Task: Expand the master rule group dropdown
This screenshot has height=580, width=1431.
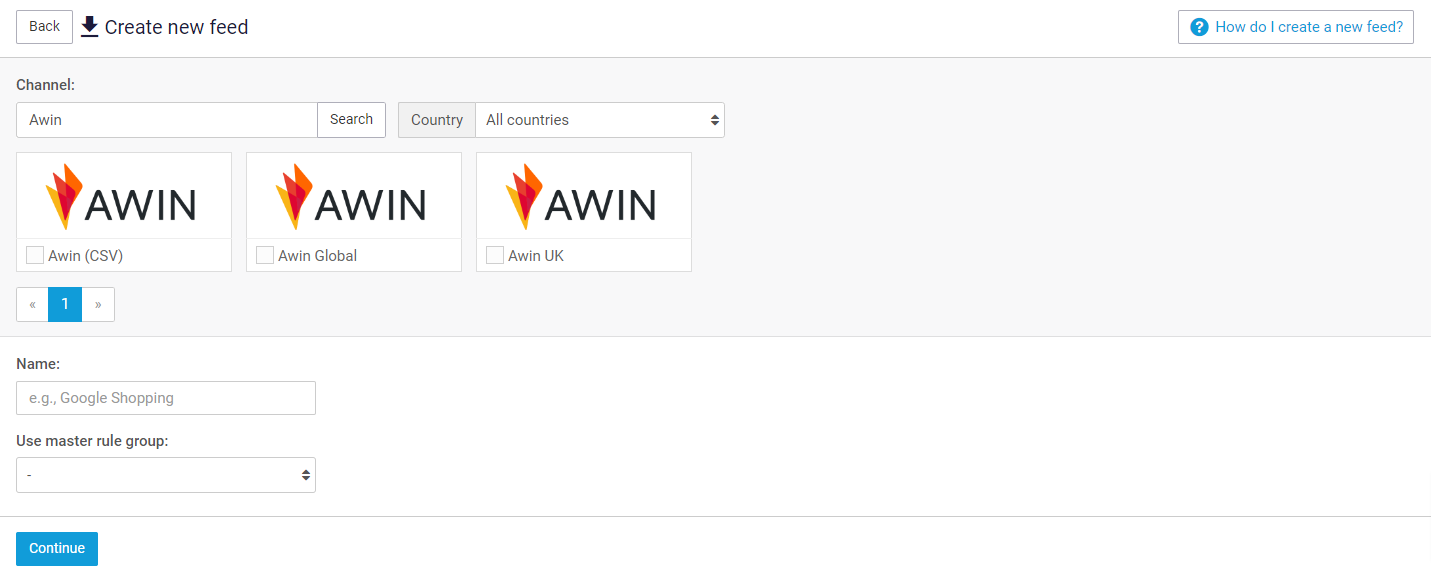Action: click(166, 475)
